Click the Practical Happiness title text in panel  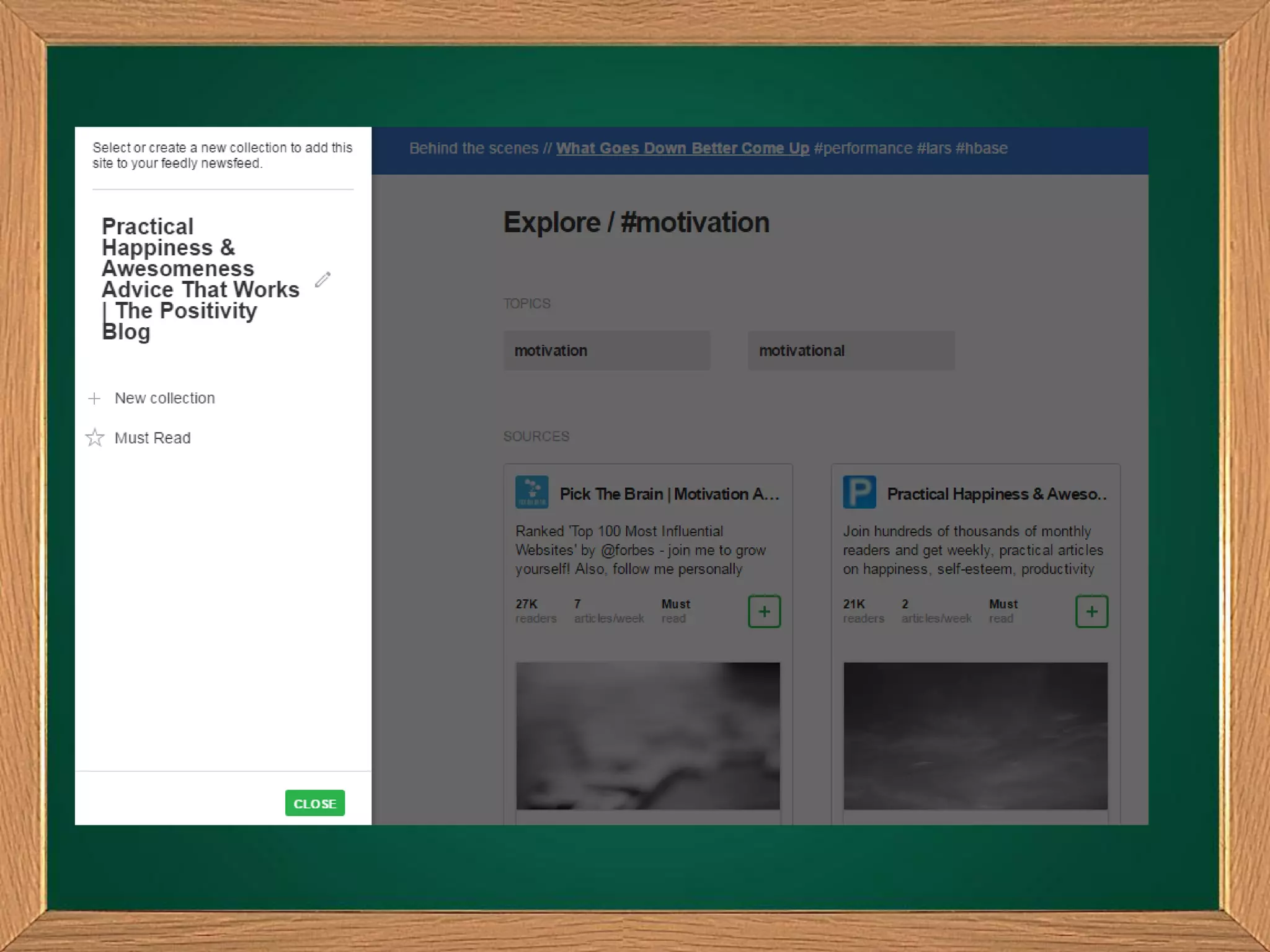pyautogui.click(x=200, y=279)
